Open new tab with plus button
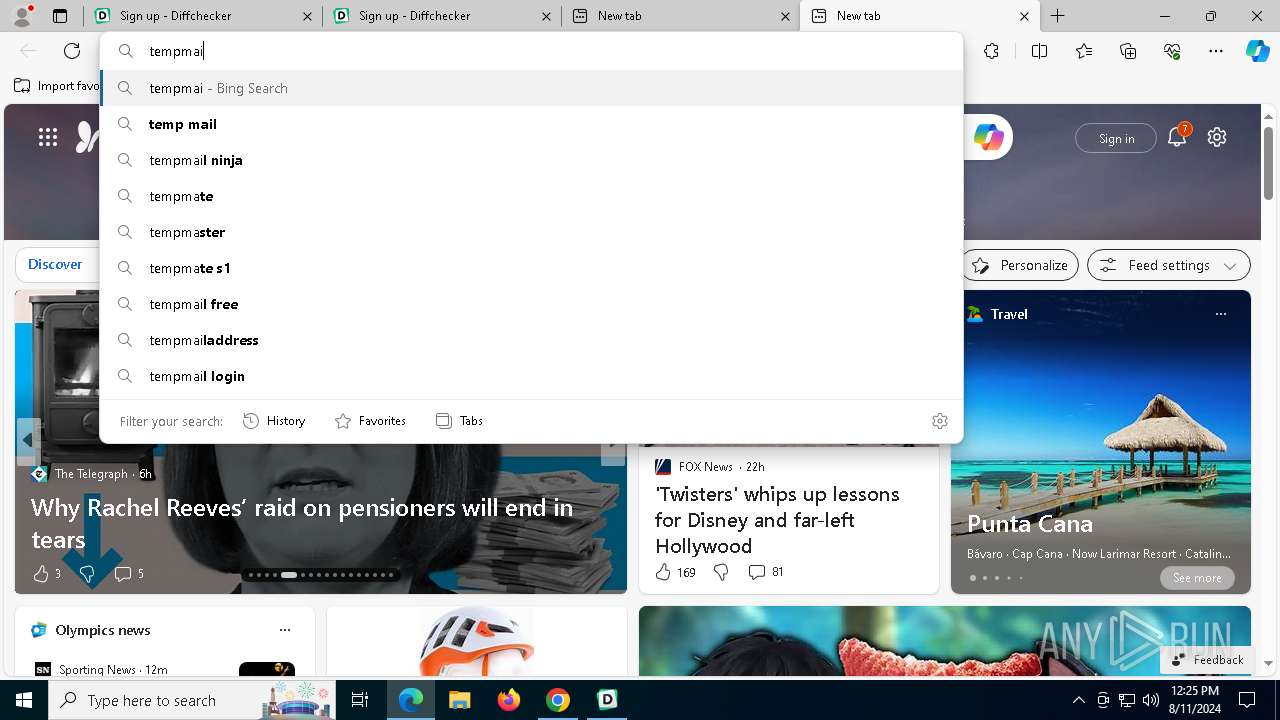 (x=1057, y=16)
